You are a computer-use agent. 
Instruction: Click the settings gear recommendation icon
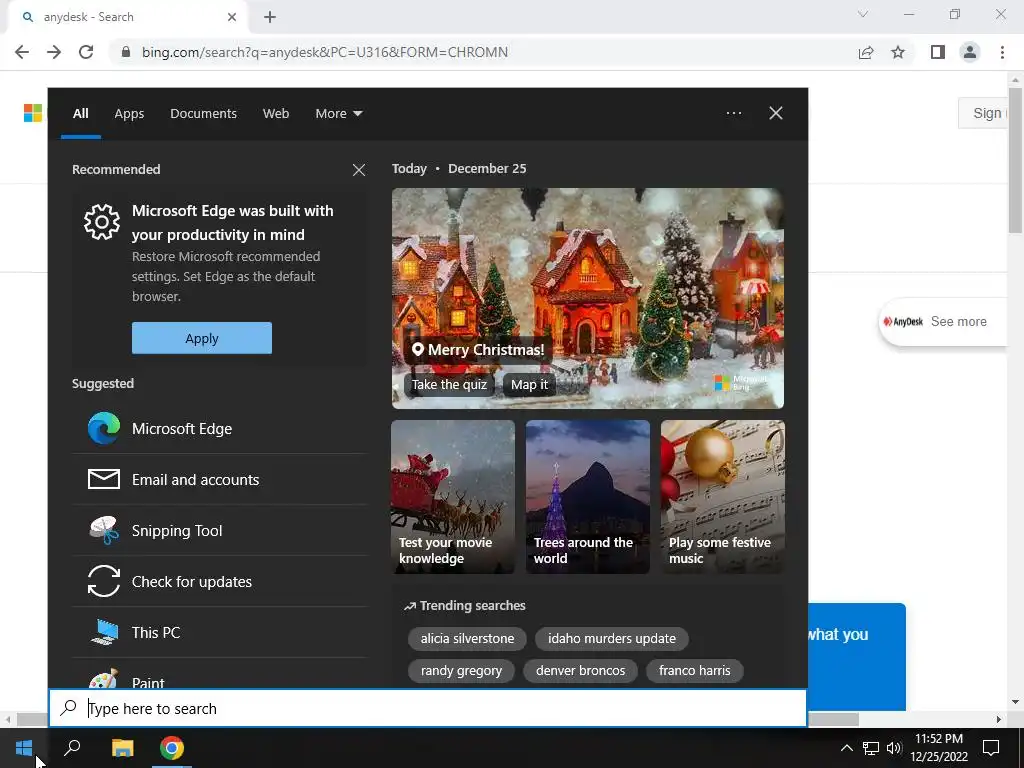pyautogui.click(x=102, y=221)
